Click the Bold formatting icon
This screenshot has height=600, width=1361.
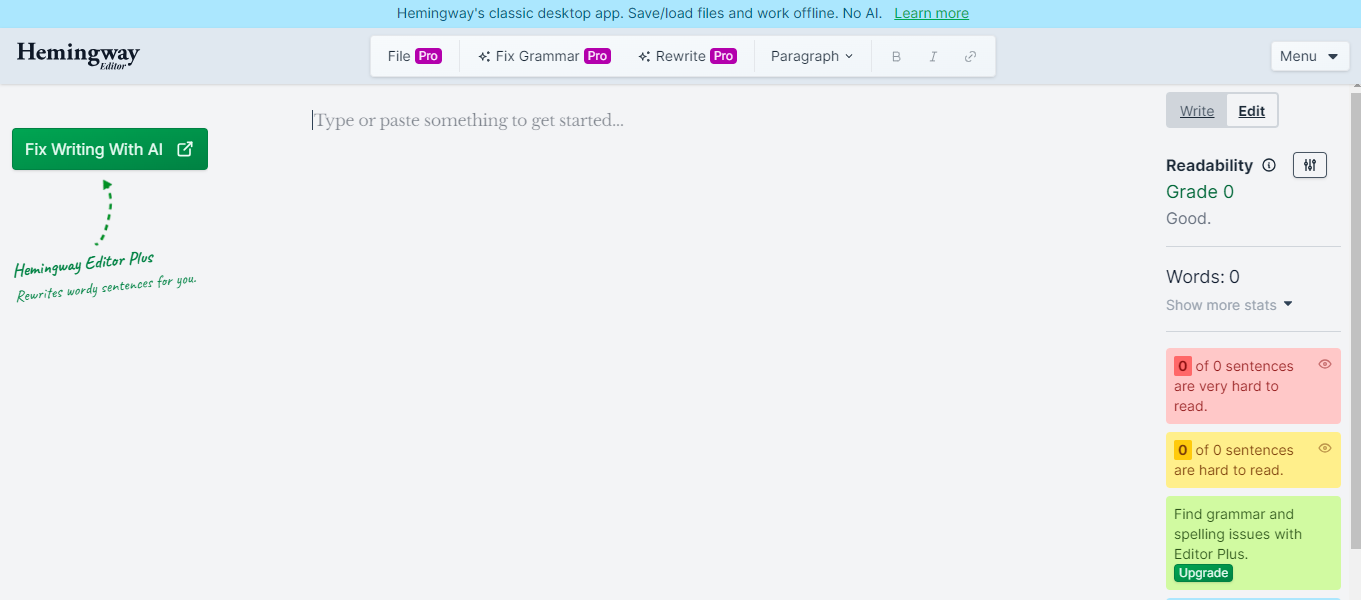point(896,57)
